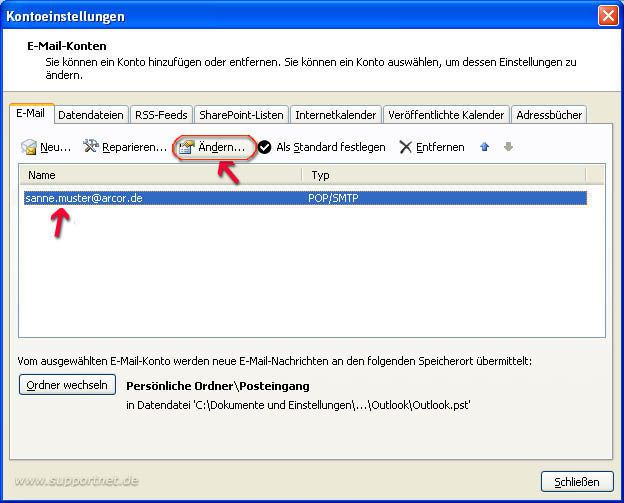Open the RSS-Feeds tab

[x=161, y=115]
